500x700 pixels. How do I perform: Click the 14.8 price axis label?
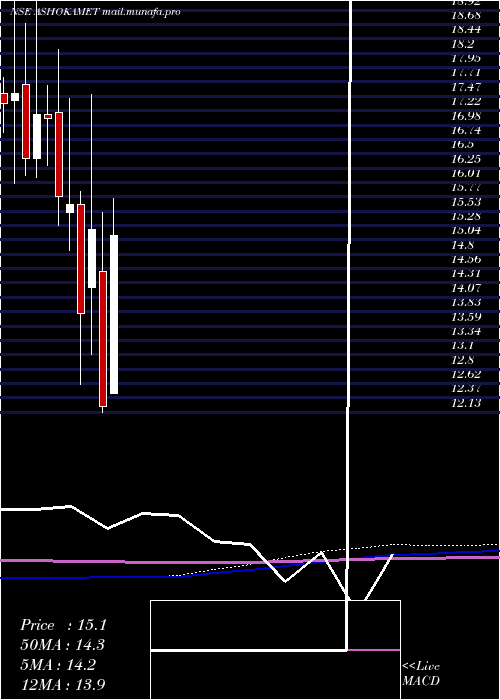pyautogui.click(x=463, y=245)
